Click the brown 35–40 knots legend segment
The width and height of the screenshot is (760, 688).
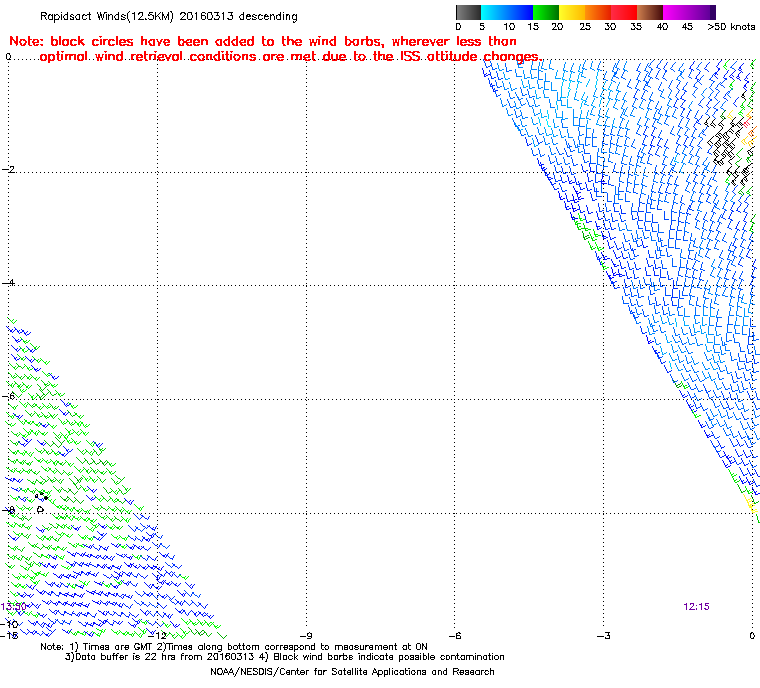[650, 12]
